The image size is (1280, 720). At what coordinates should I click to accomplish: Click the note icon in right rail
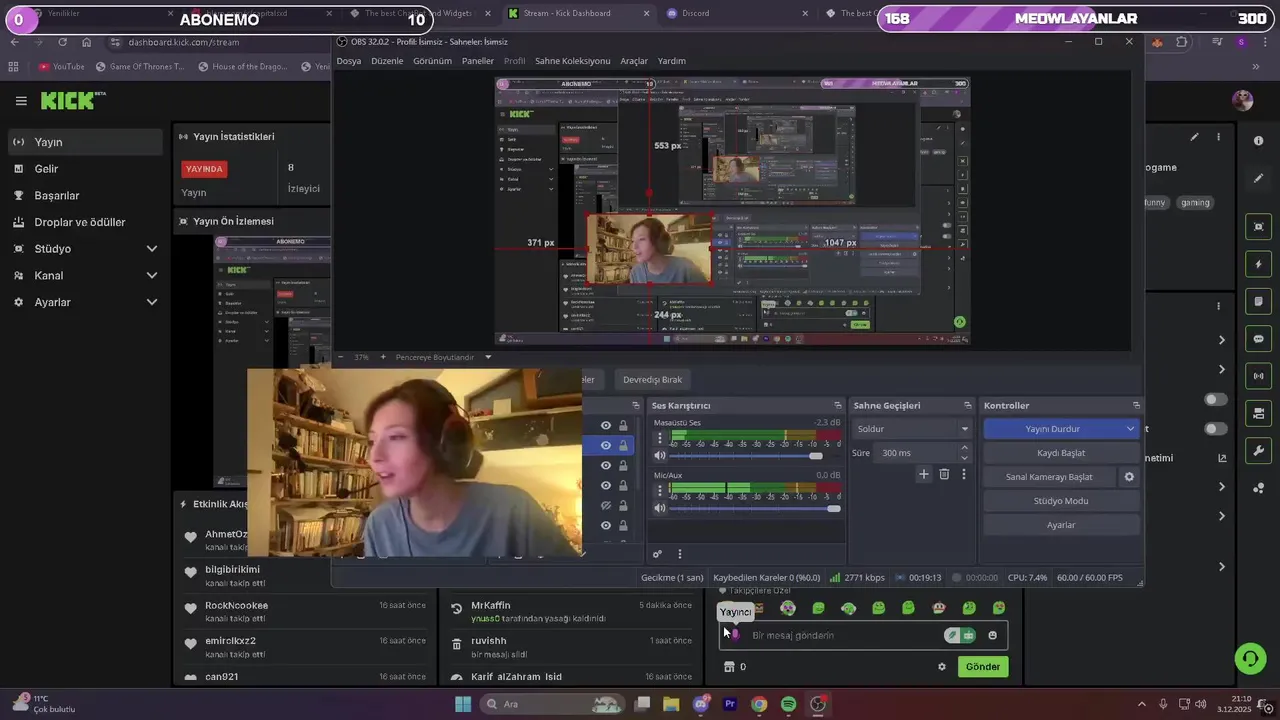click(1259, 301)
